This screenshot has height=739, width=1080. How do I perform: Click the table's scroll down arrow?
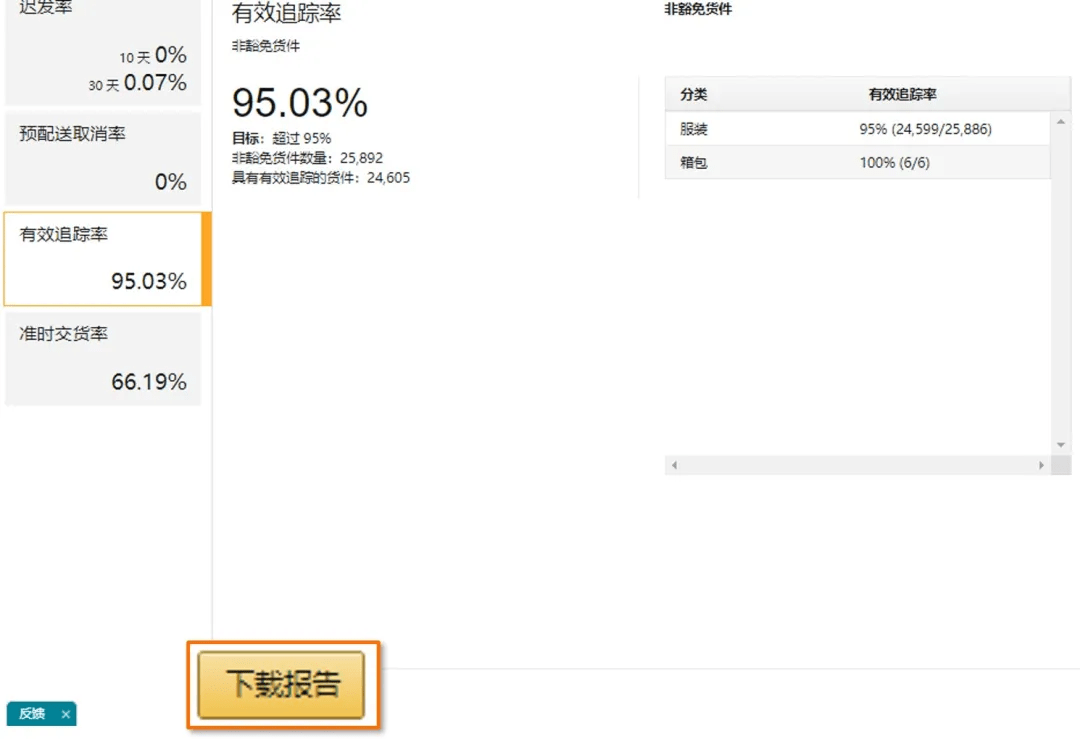coord(1061,445)
